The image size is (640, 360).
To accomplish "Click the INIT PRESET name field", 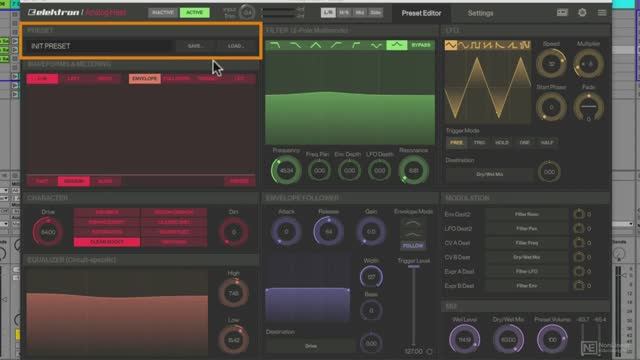I will [98, 46].
